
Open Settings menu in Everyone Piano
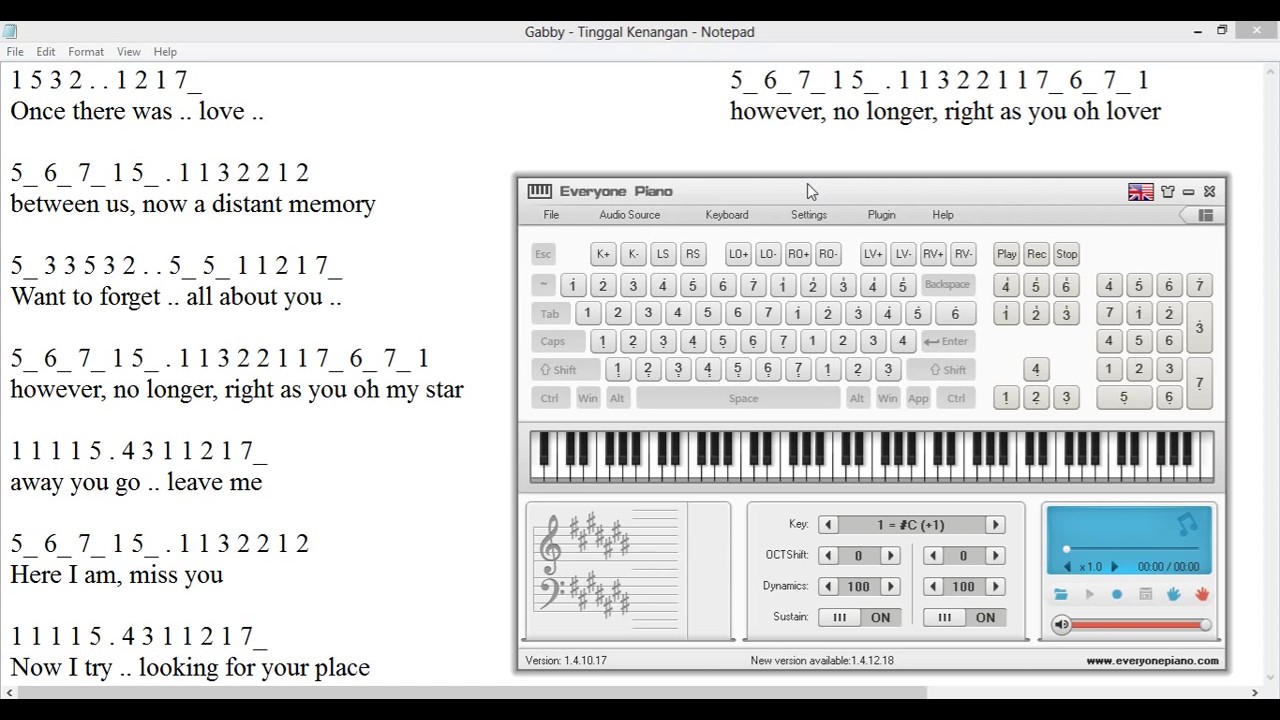809,215
